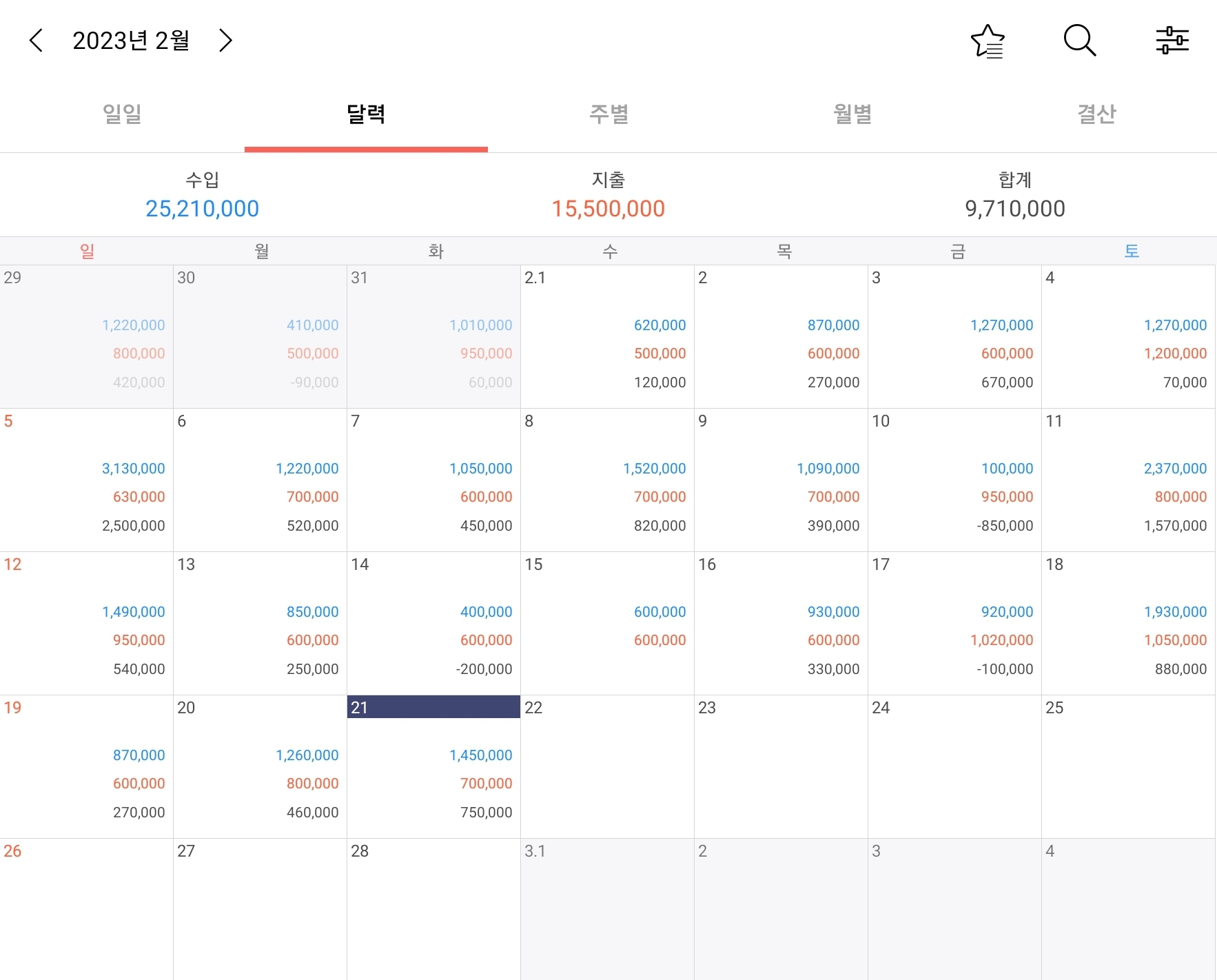Open date 10 with balance -850,000
Image resolution: width=1217 pixels, height=980 pixels.
pyautogui.click(x=954, y=480)
